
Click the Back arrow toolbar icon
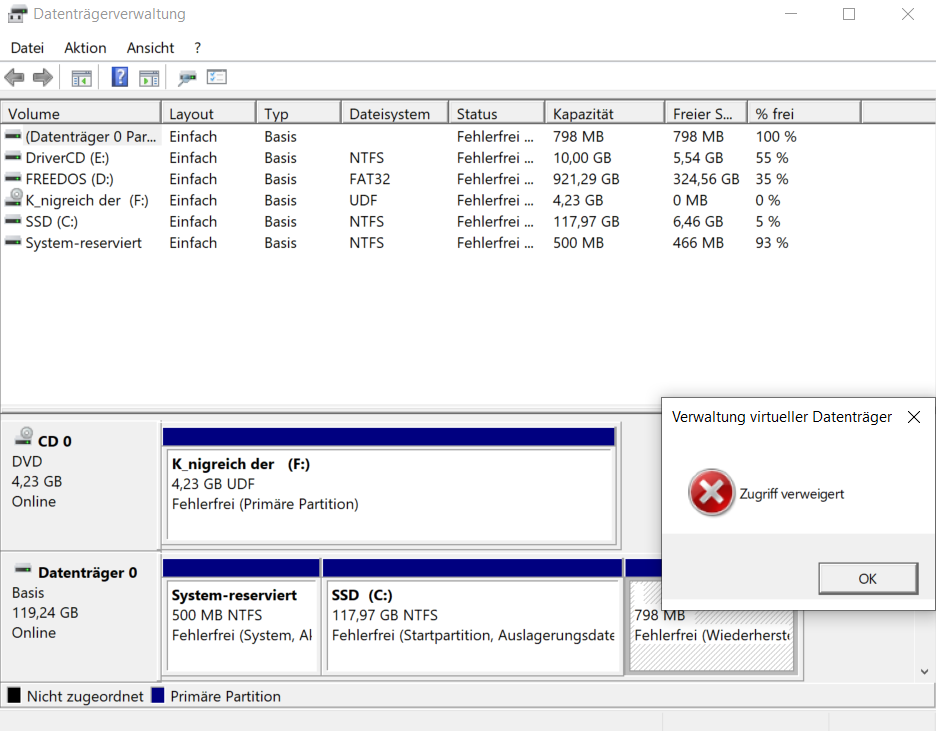[x=14, y=78]
